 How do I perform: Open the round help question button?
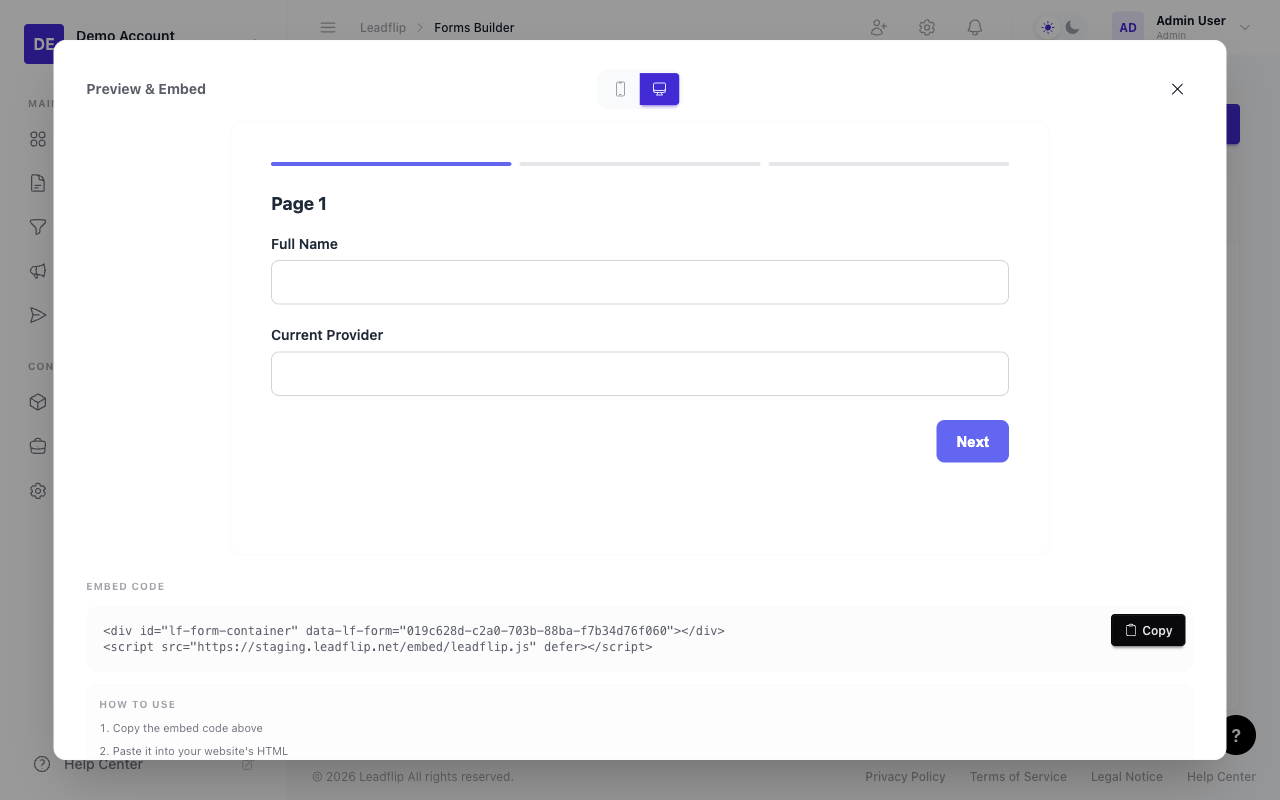(x=1236, y=736)
